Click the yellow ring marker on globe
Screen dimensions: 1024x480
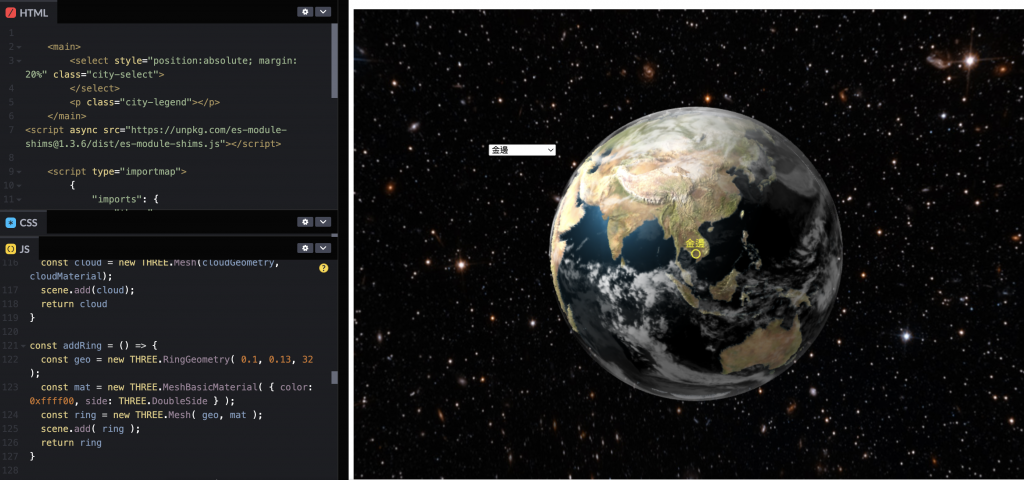[x=696, y=253]
